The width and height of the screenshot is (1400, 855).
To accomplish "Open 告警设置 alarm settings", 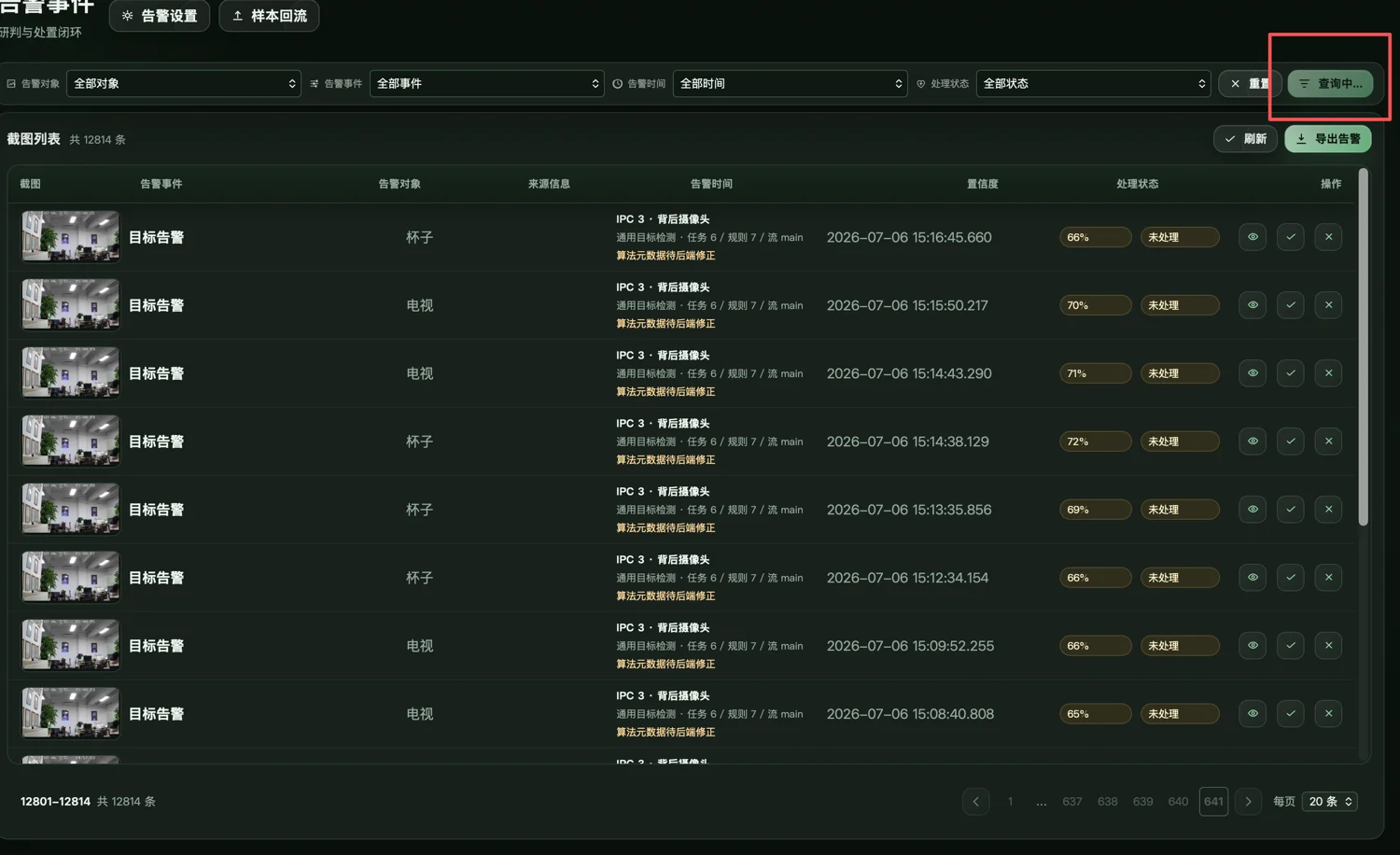I will tap(160, 16).
